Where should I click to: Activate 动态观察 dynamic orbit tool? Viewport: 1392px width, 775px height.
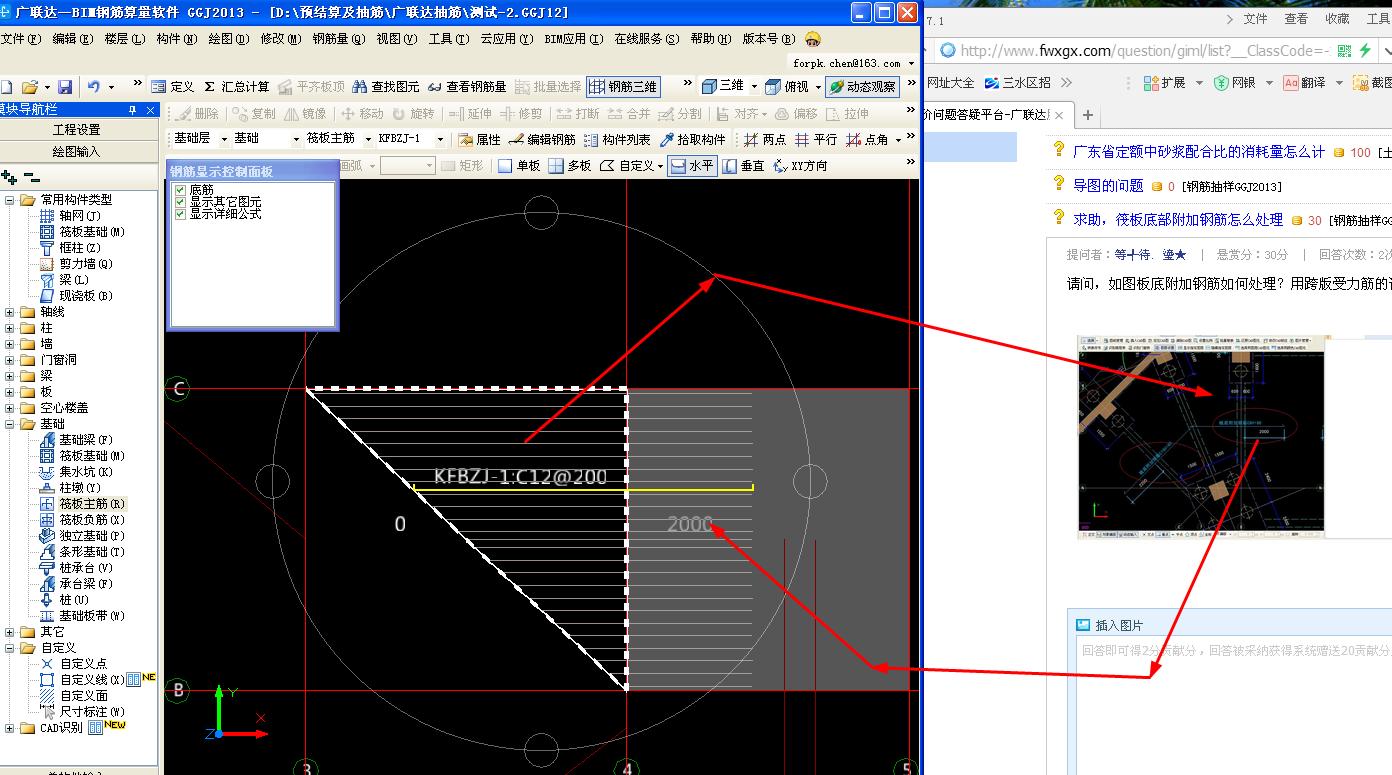pyautogui.click(x=862, y=87)
